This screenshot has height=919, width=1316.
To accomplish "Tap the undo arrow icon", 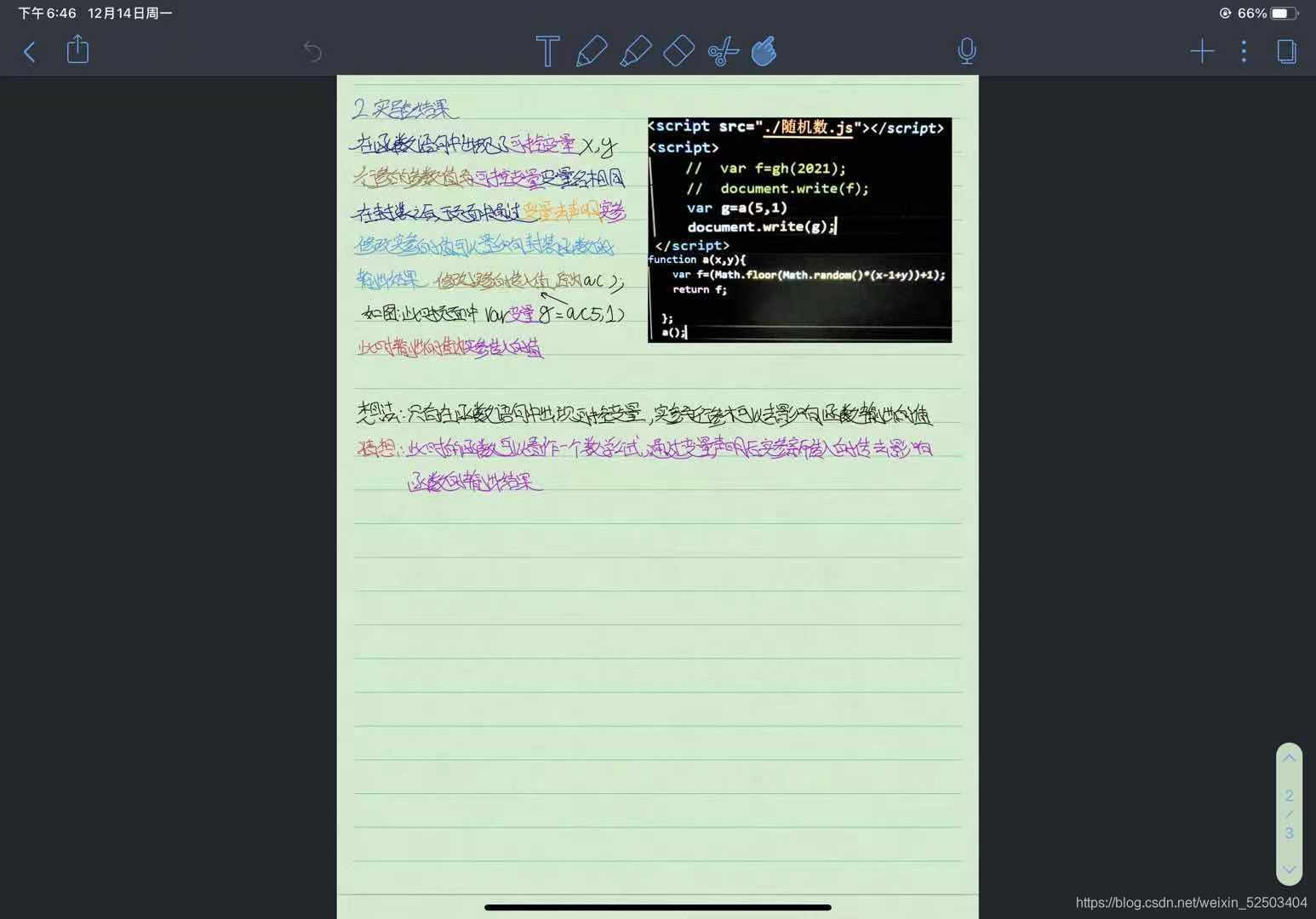I will coord(312,51).
